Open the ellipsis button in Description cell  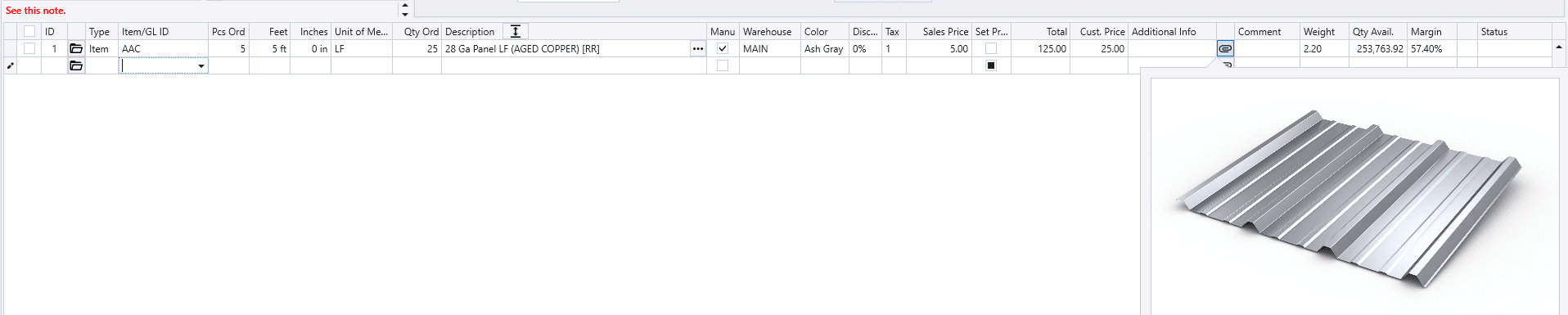(x=698, y=49)
